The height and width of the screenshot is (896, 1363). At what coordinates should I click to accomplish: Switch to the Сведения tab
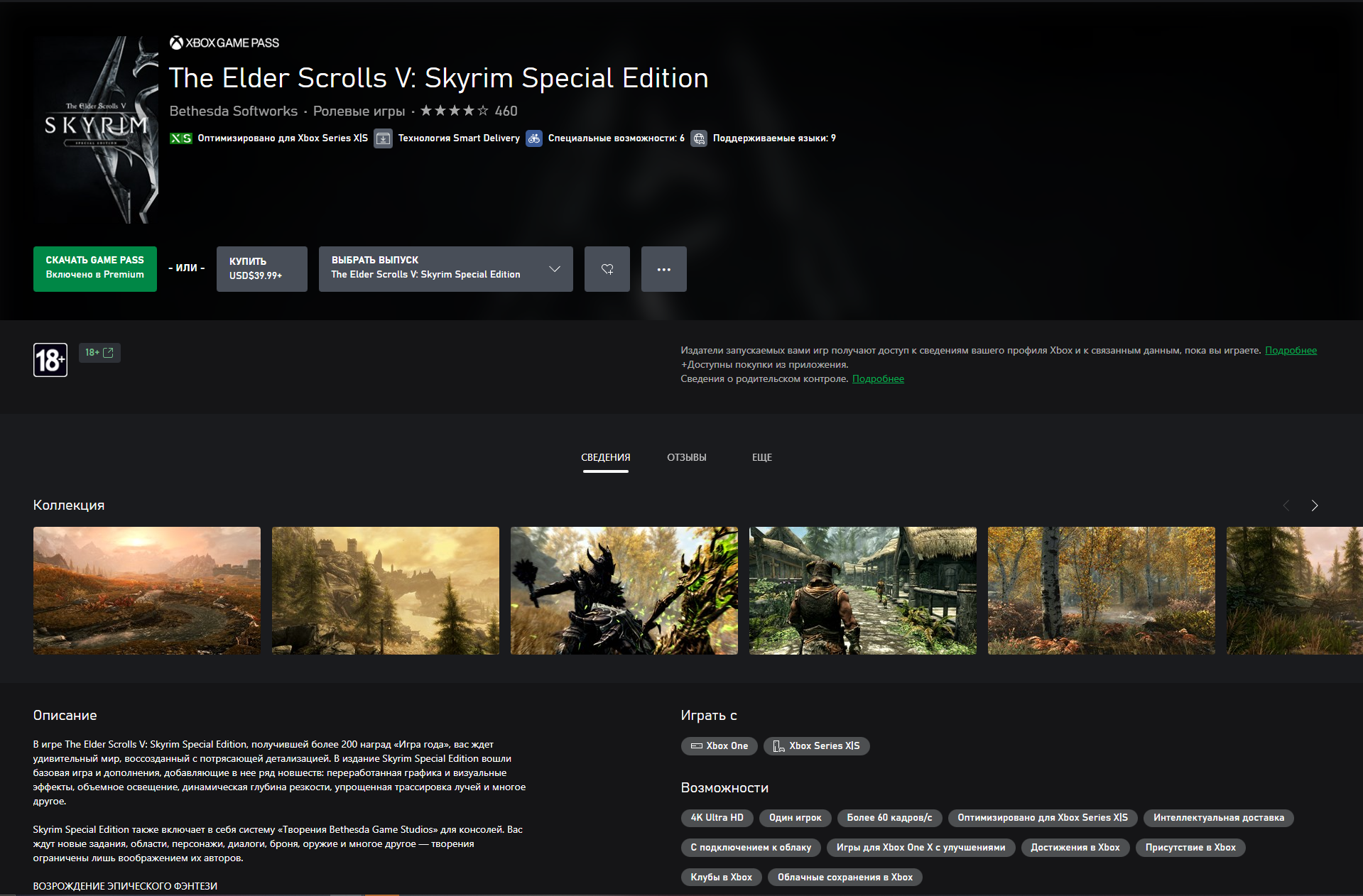606,457
